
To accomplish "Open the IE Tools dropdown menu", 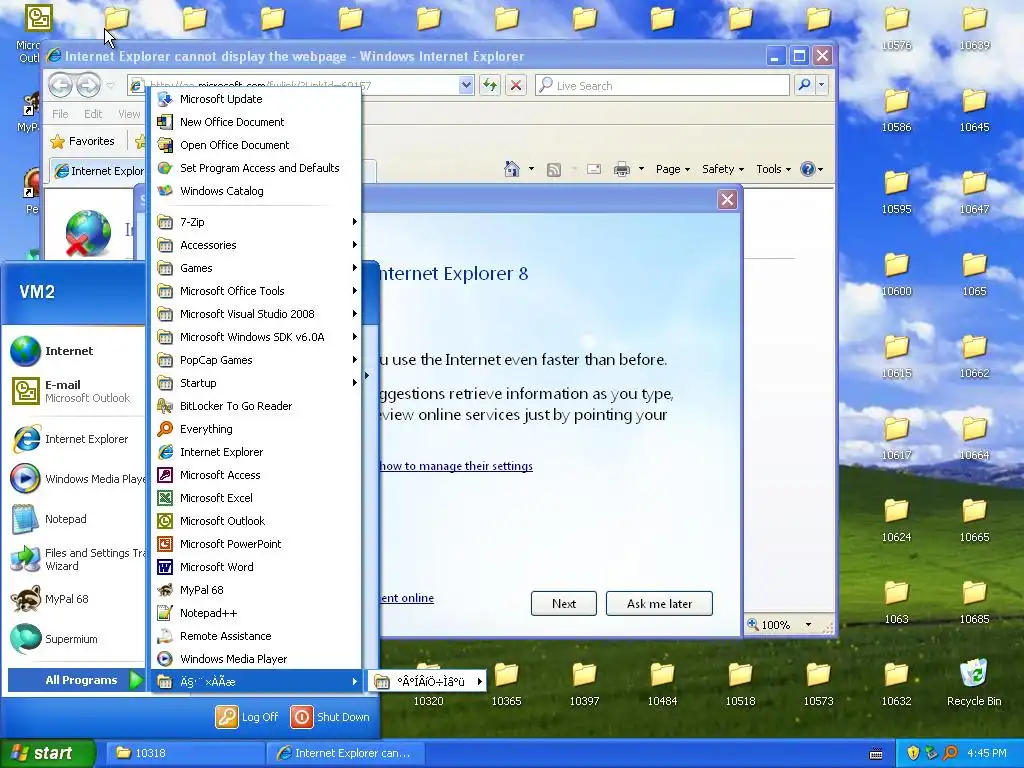I will 773,169.
